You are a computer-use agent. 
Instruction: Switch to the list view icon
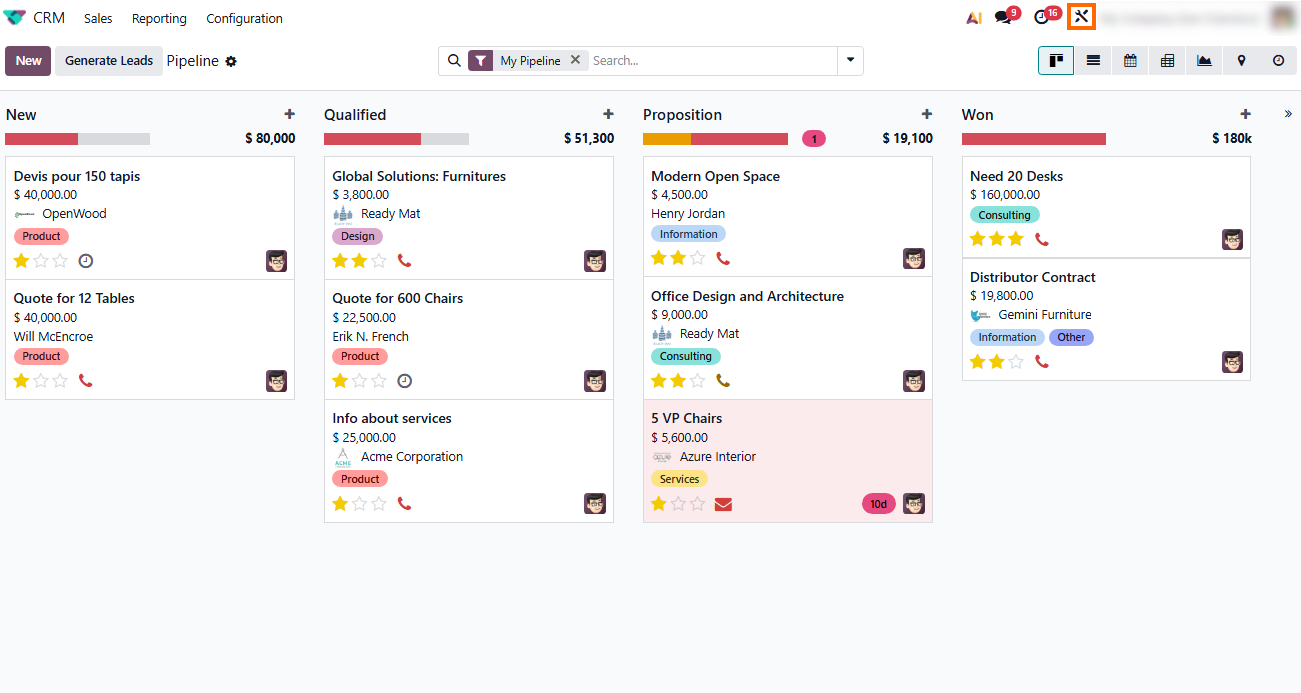1093,61
